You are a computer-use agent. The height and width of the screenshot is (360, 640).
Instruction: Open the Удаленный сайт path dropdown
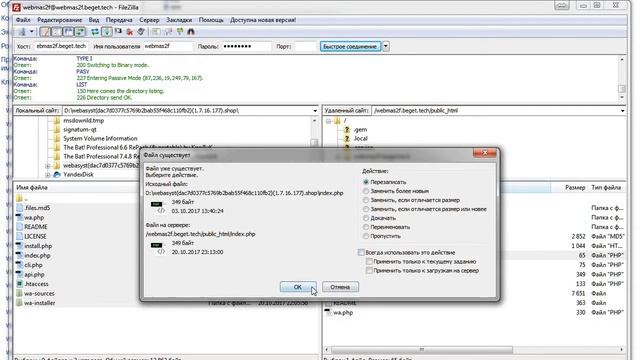[x=622, y=111]
